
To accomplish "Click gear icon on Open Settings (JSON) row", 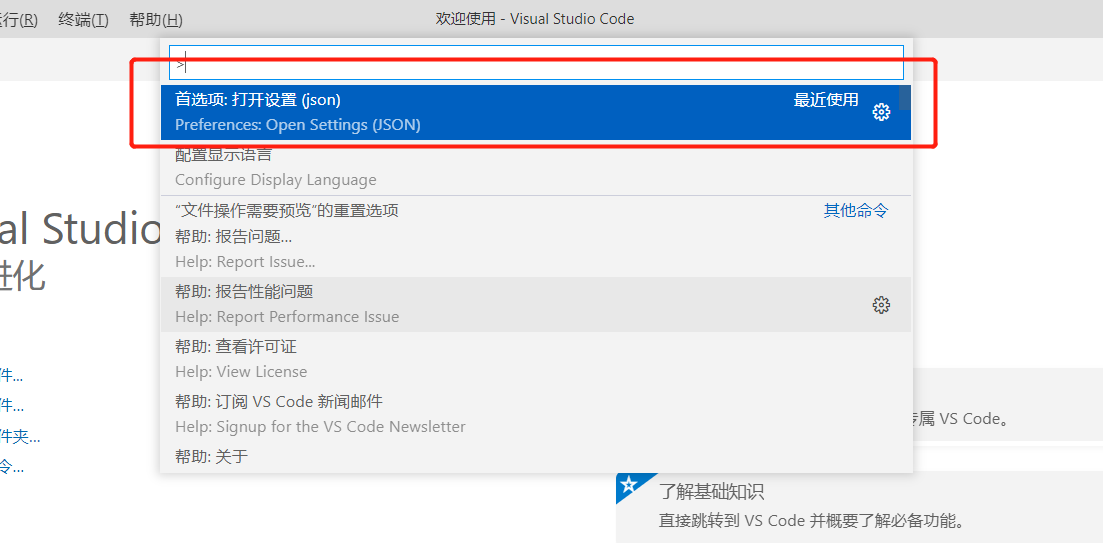I will [x=881, y=113].
